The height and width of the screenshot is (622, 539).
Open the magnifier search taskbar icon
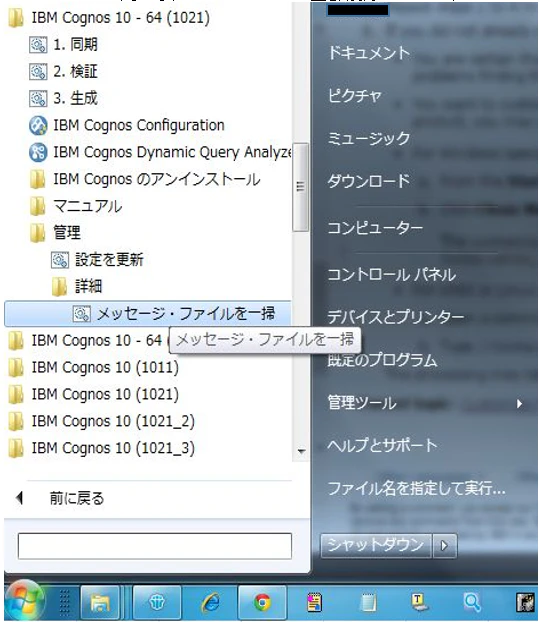[x=472, y=603]
